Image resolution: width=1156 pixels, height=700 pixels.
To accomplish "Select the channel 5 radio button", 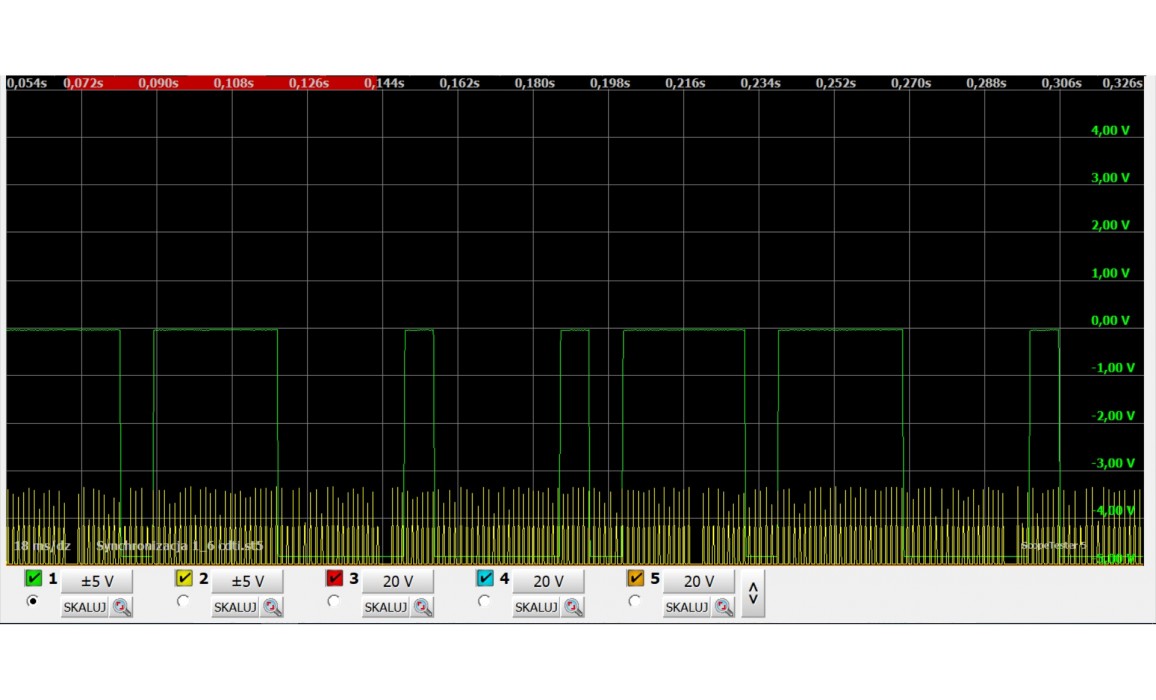I will coord(634,601).
